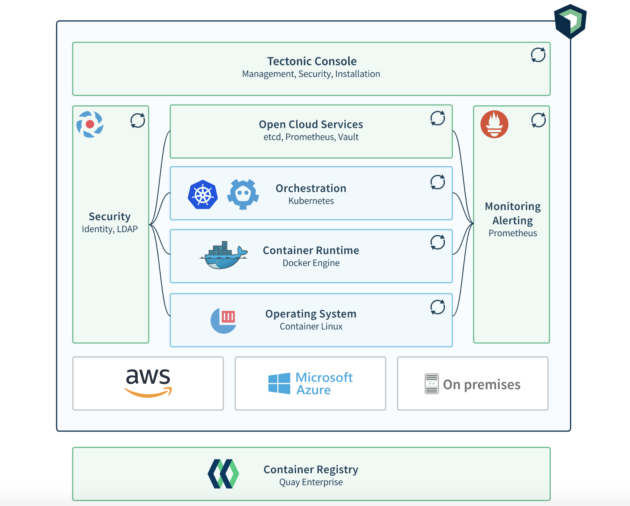This screenshot has height=506, width=630.
Task: Click the 'Identity, LDAP' text
Action: coord(110,229)
